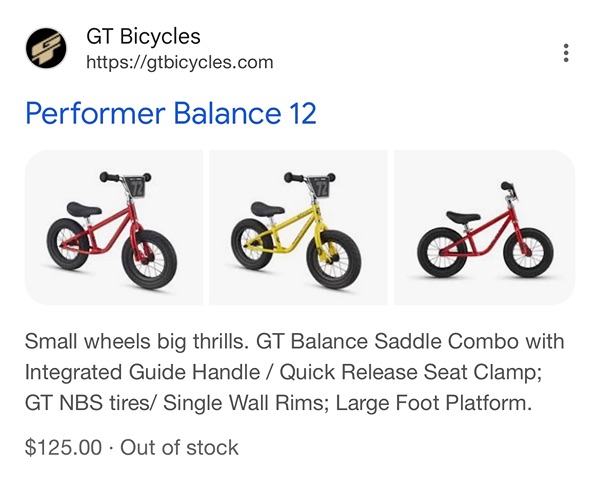
Task: Click the handlebar grip of the side-view bike
Action: coord(507,186)
